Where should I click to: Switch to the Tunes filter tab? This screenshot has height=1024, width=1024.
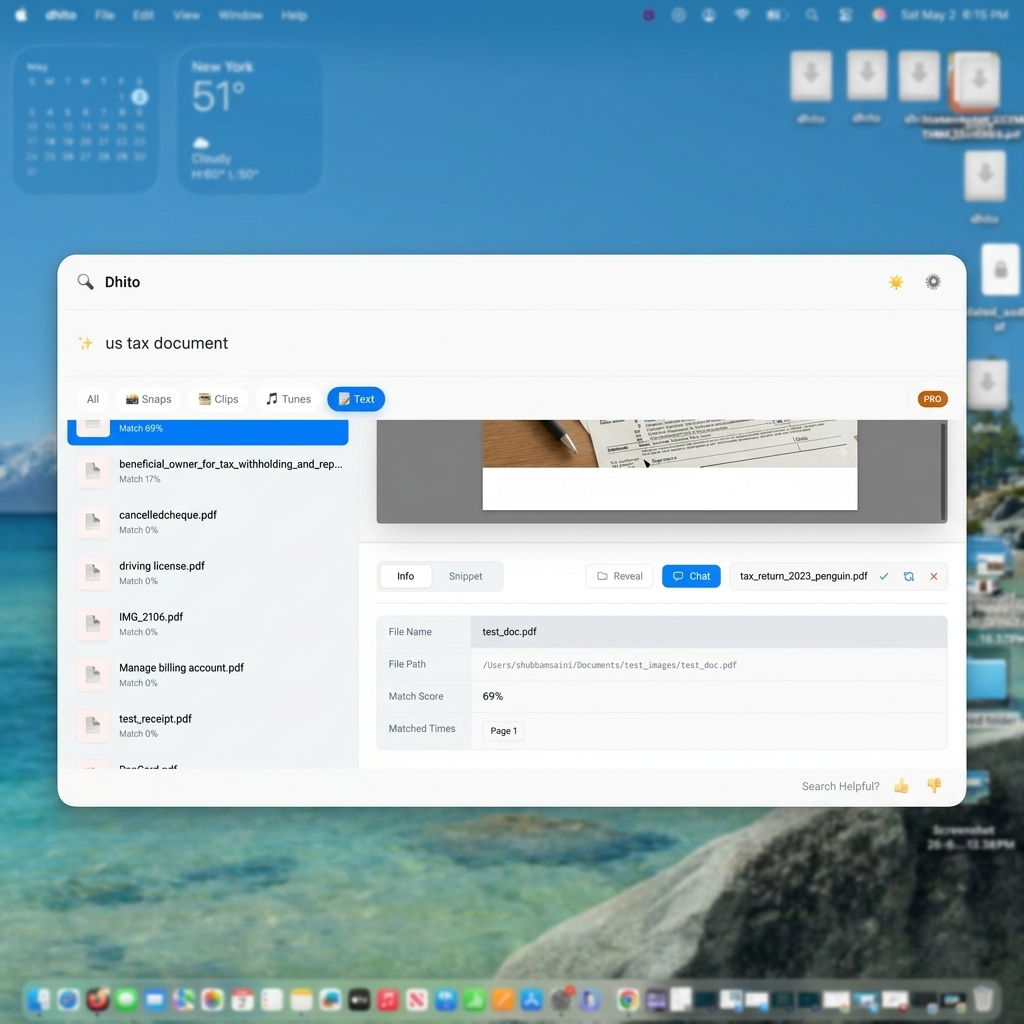point(288,399)
